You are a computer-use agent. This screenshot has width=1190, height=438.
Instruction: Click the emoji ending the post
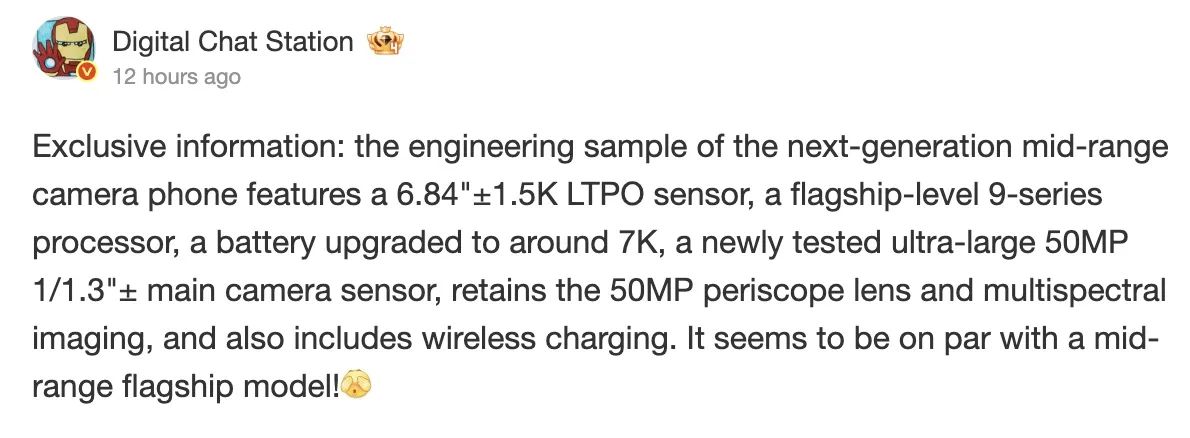click(357, 385)
